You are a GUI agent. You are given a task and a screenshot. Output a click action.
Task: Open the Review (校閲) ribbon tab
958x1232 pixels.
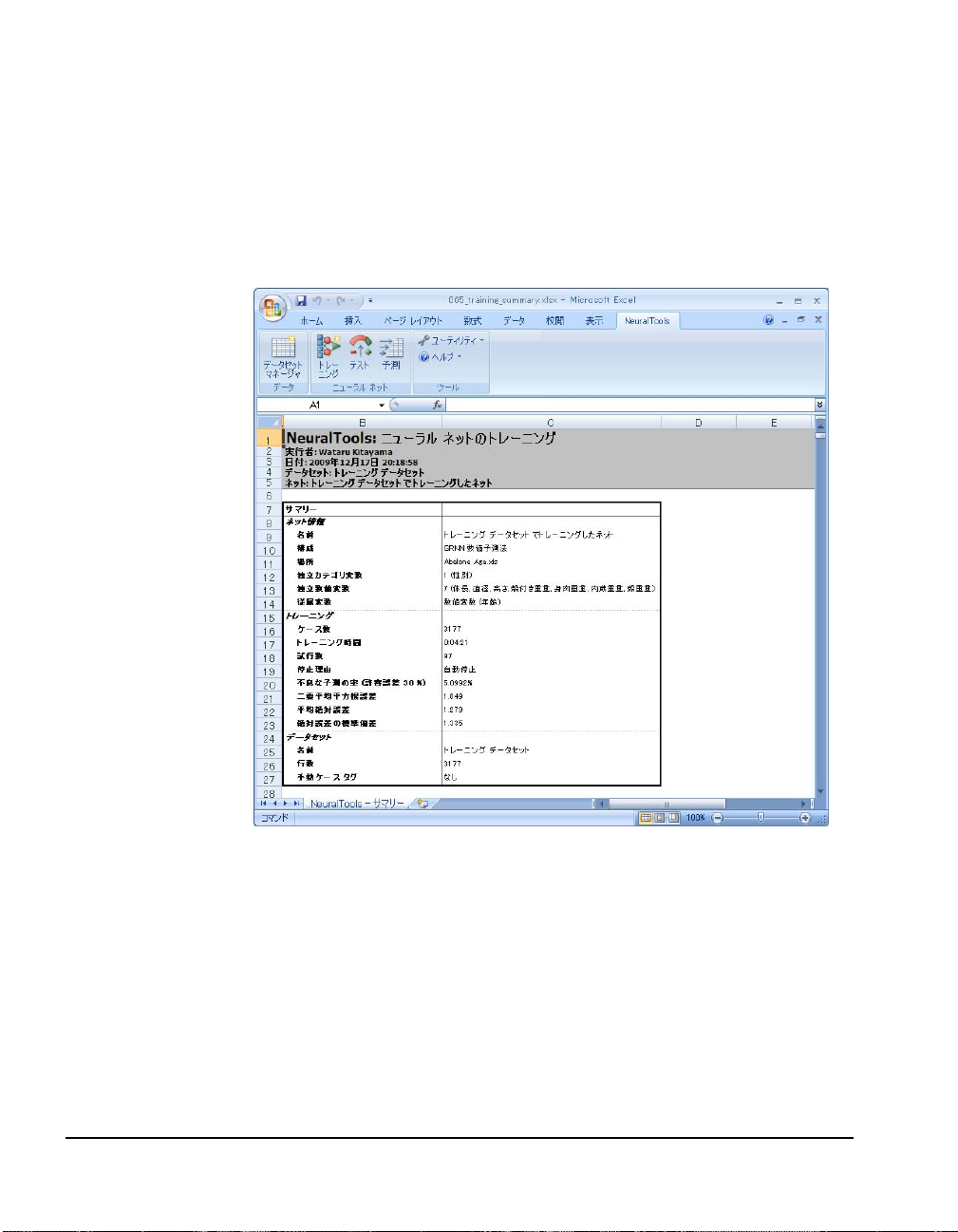554,321
